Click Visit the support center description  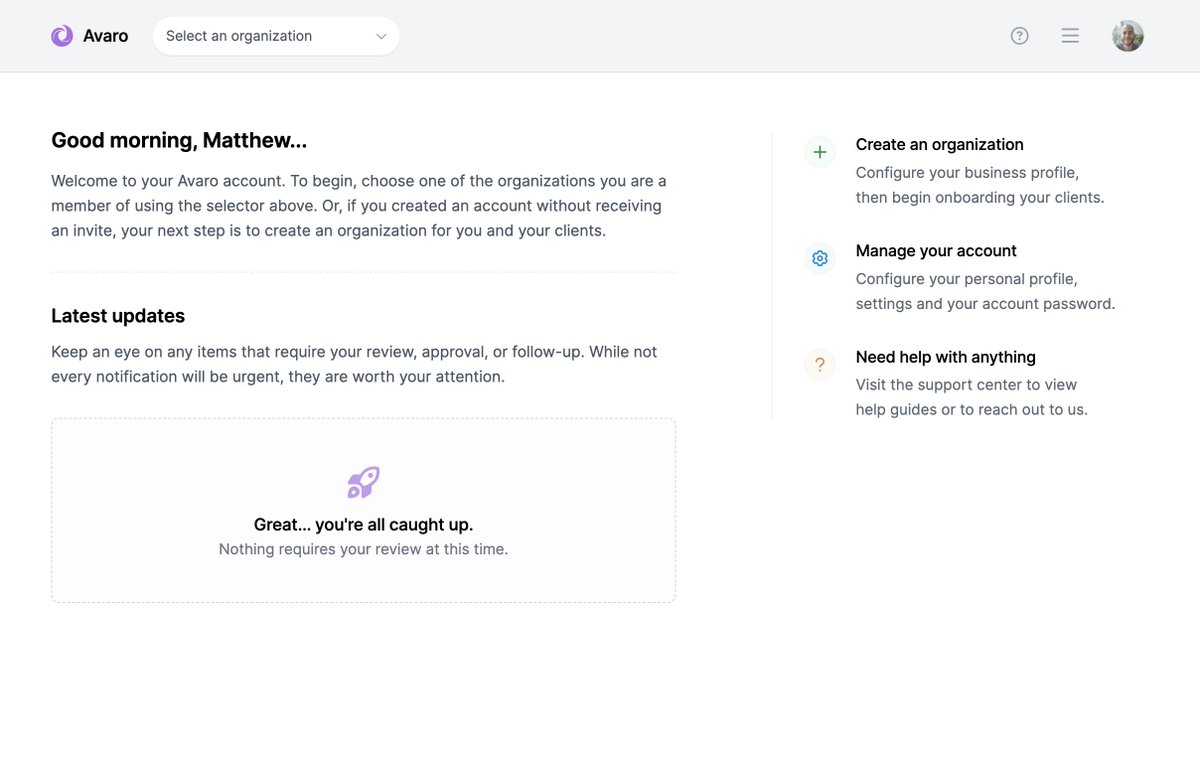point(971,397)
